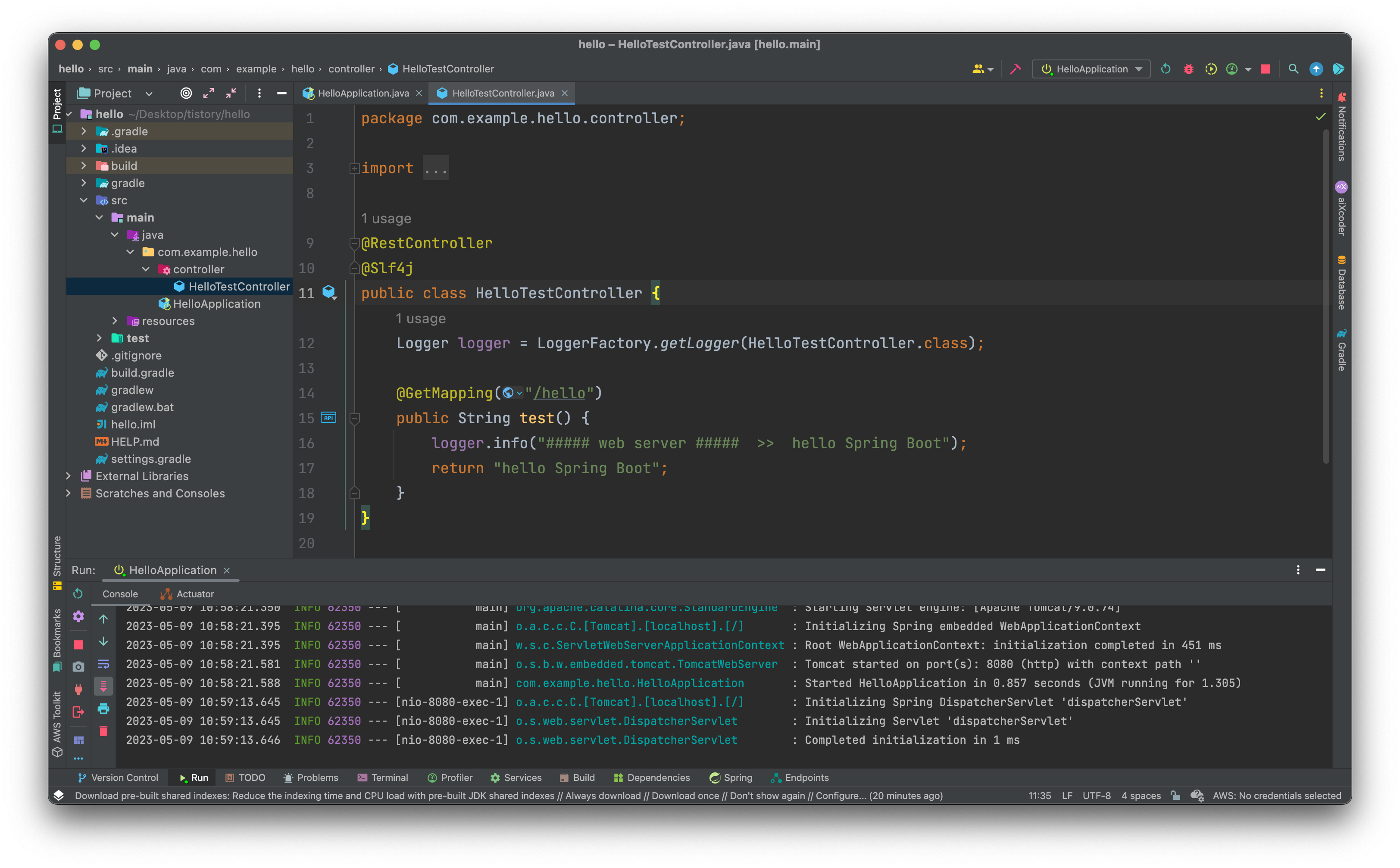The image size is (1400, 868).
Task: Click the Clear All trash icon in console
Action: tap(103, 731)
